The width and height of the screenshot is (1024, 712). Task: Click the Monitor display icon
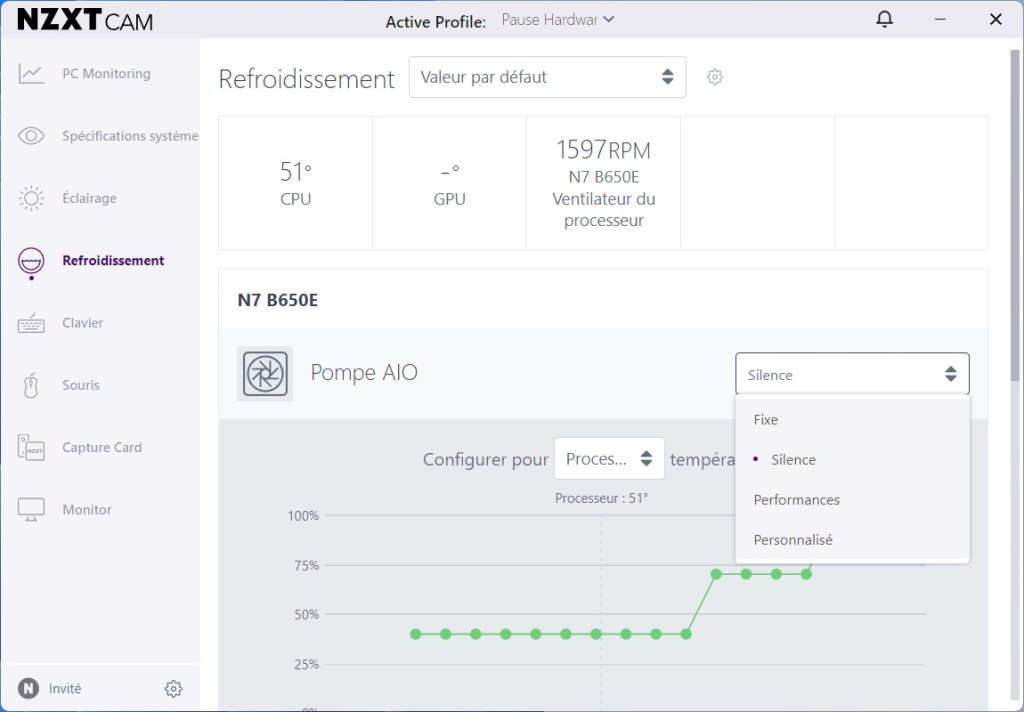click(x=31, y=510)
